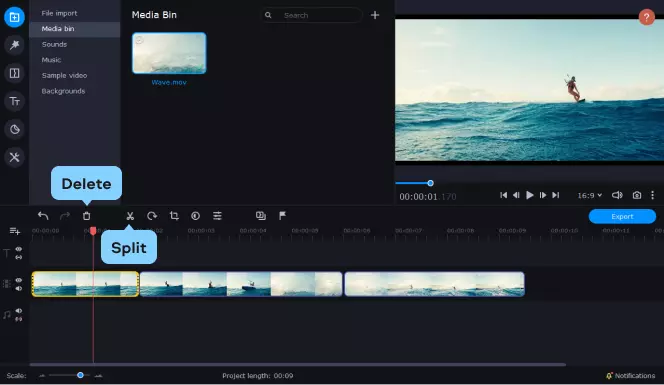Image resolution: width=664 pixels, height=385 pixels.
Task: Open the Transitions tab in sidebar
Action: 14,73
